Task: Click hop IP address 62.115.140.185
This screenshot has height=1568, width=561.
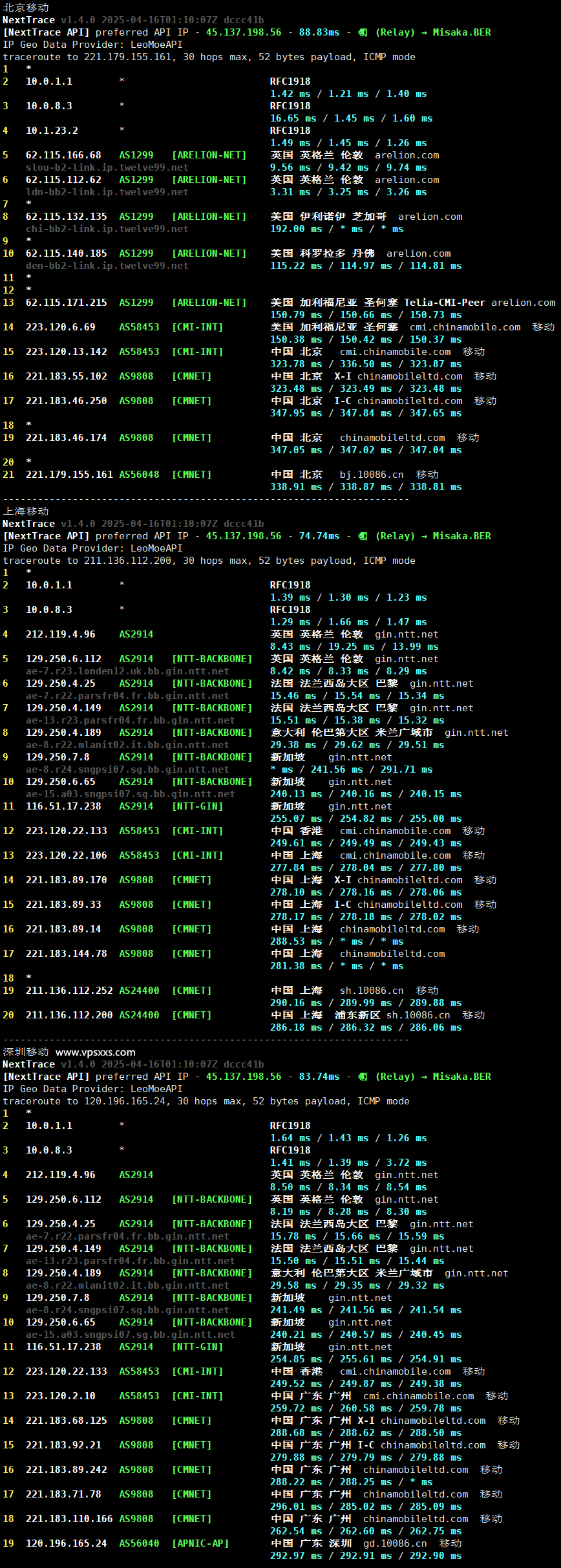Action: pos(67,253)
